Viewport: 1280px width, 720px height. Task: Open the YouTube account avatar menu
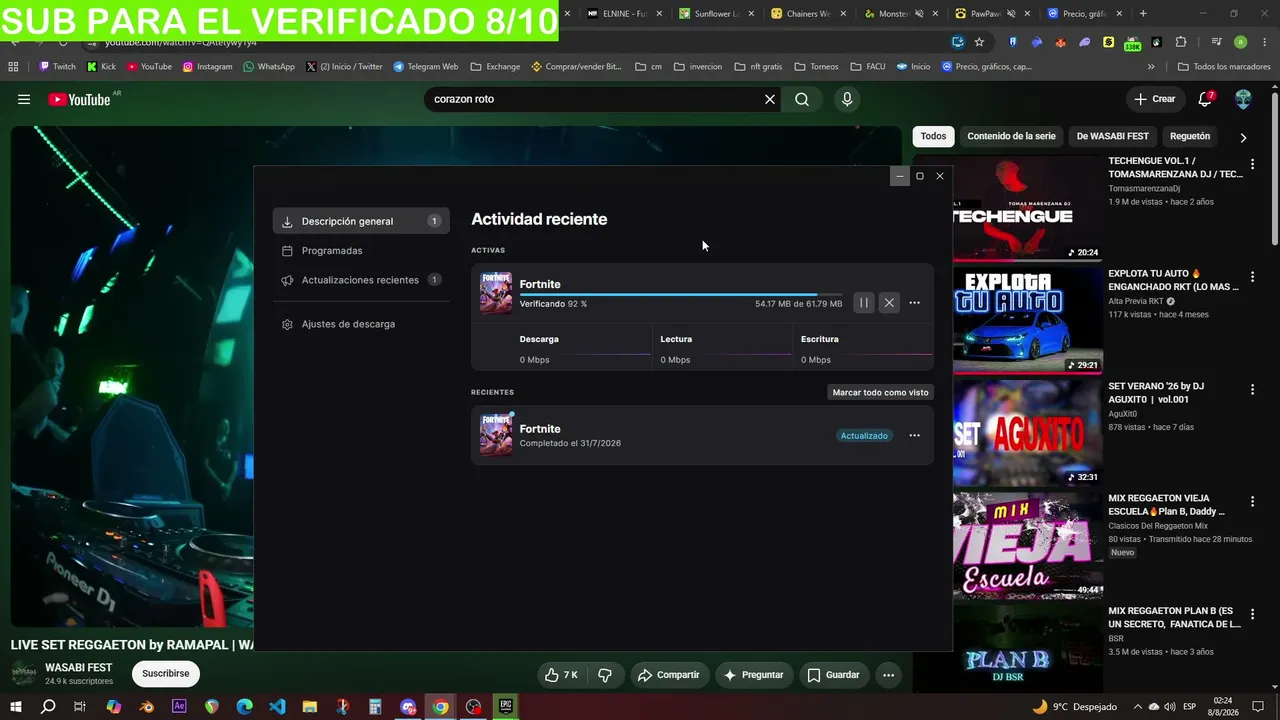(1243, 99)
